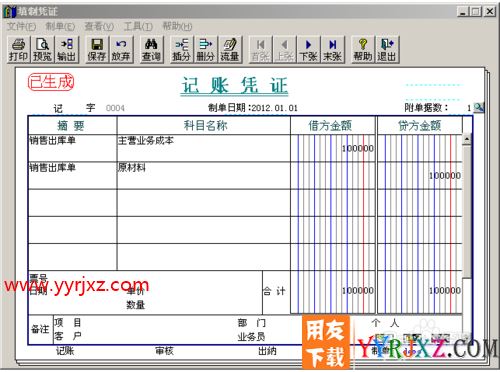
Task: Go to next voucher 下张
Action: (x=308, y=50)
